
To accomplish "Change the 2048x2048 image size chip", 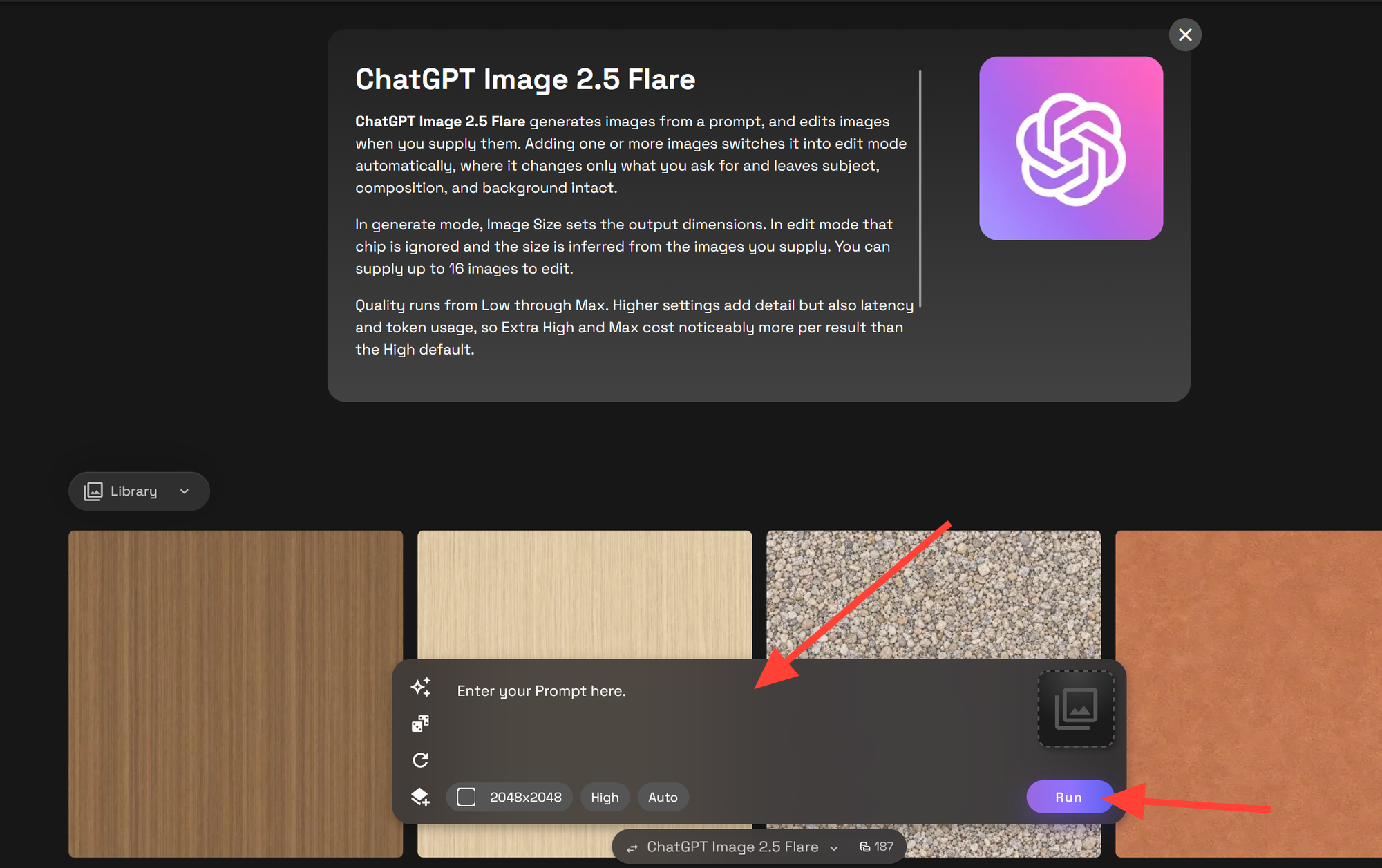I will (x=509, y=797).
